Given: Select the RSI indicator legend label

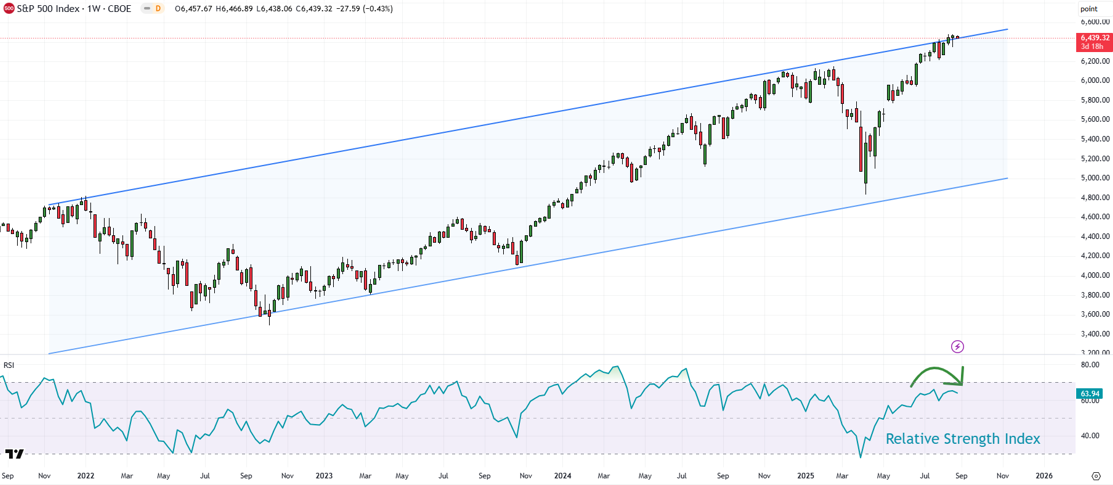Looking at the screenshot, I should click(x=9, y=365).
